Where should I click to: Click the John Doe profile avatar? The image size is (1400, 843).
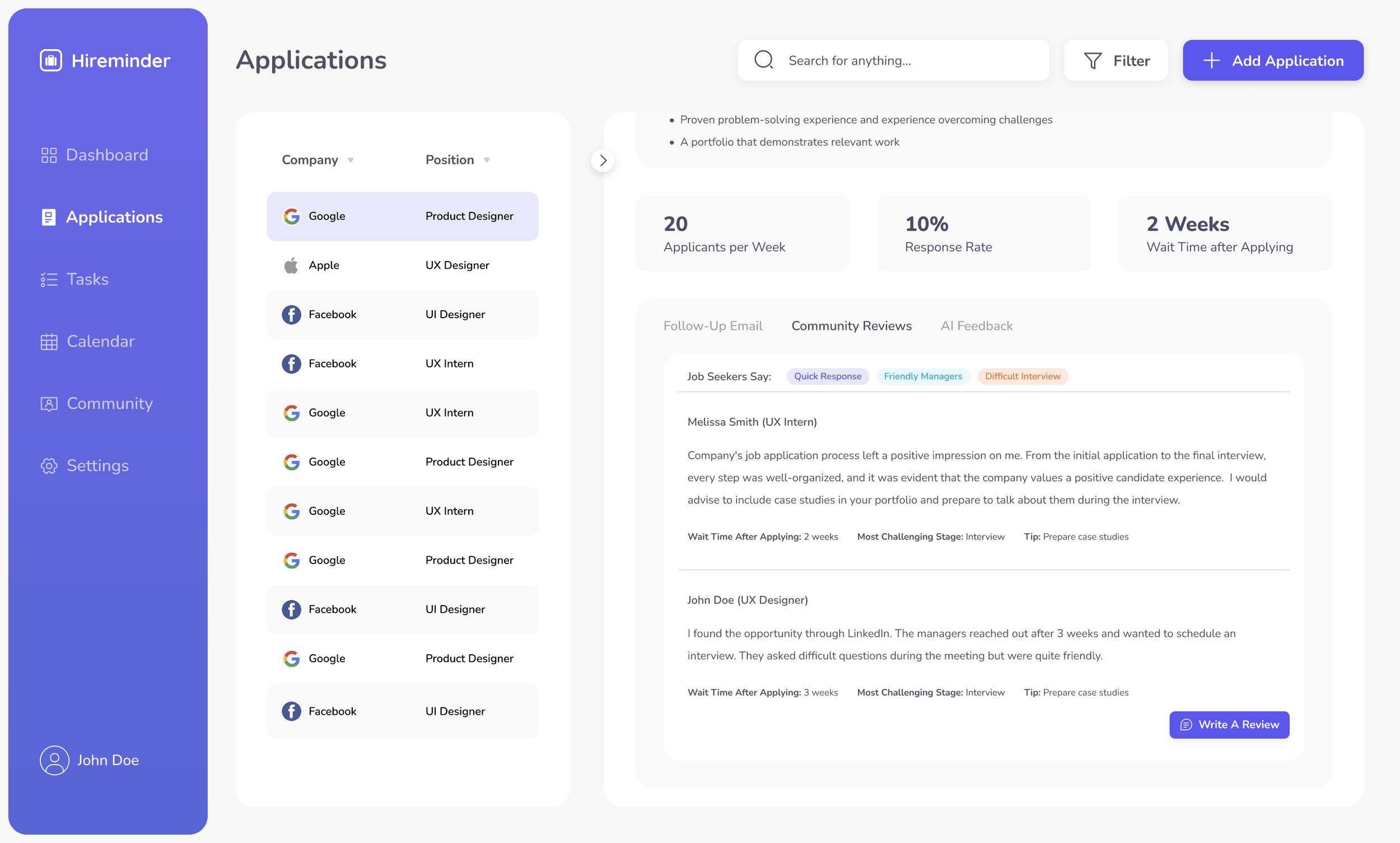(x=54, y=760)
